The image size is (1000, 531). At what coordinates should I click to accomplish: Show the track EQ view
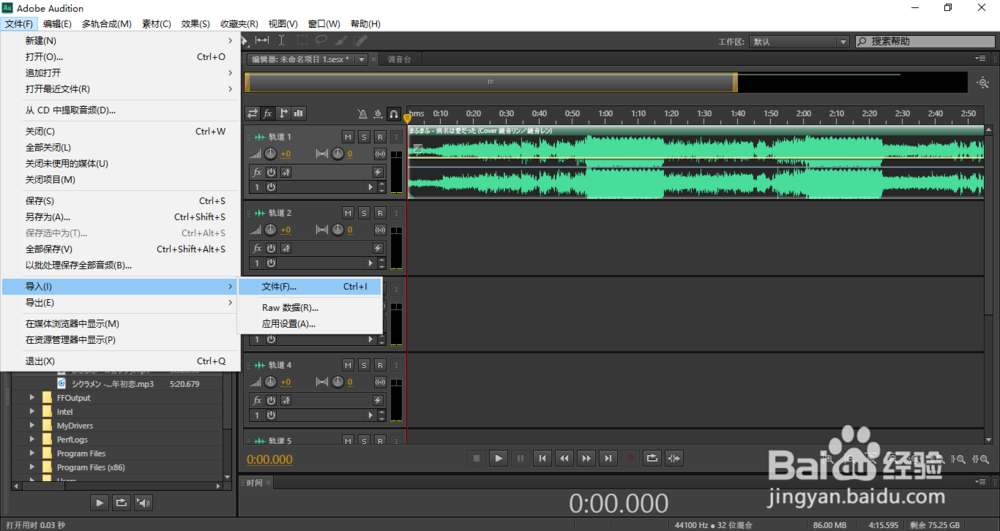tap(298, 113)
